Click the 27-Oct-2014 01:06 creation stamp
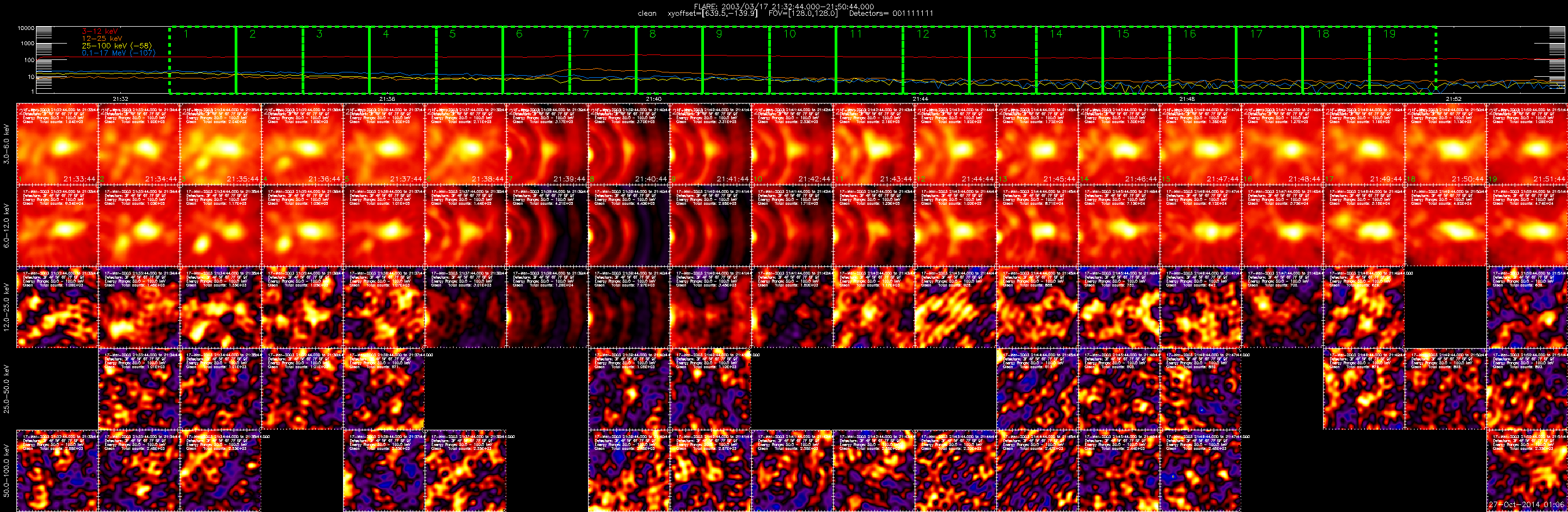 click(1526, 504)
